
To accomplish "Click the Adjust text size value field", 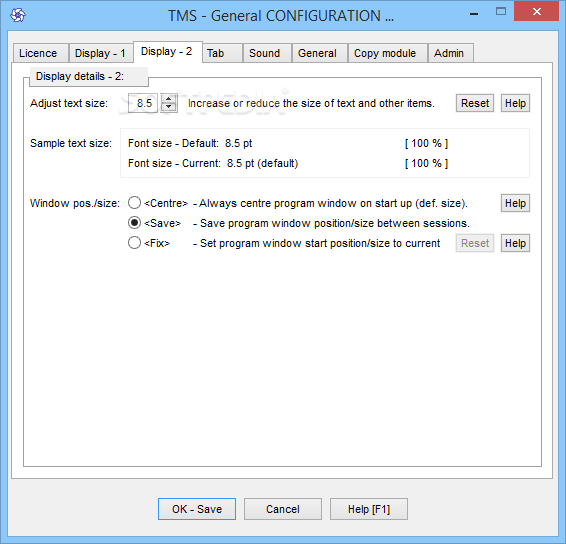I will [143, 103].
